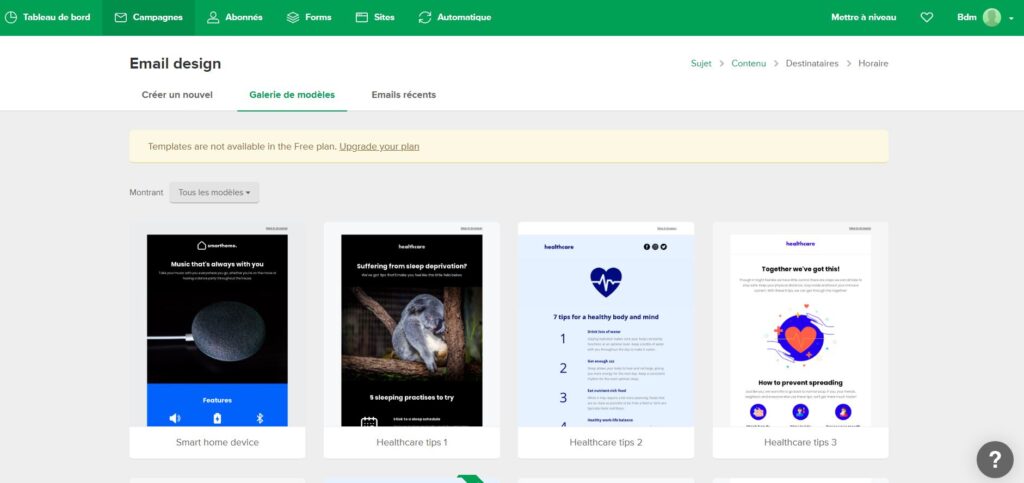Click Mettre à niveau button
Viewport: 1024px width, 483px height.
(863, 17)
